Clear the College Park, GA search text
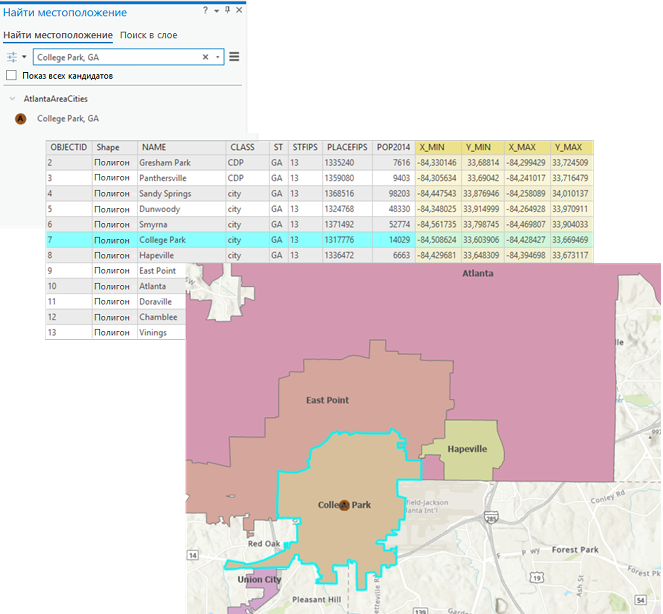Image resolution: width=663 pixels, height=614 pixels. click(x=205, y=57)
